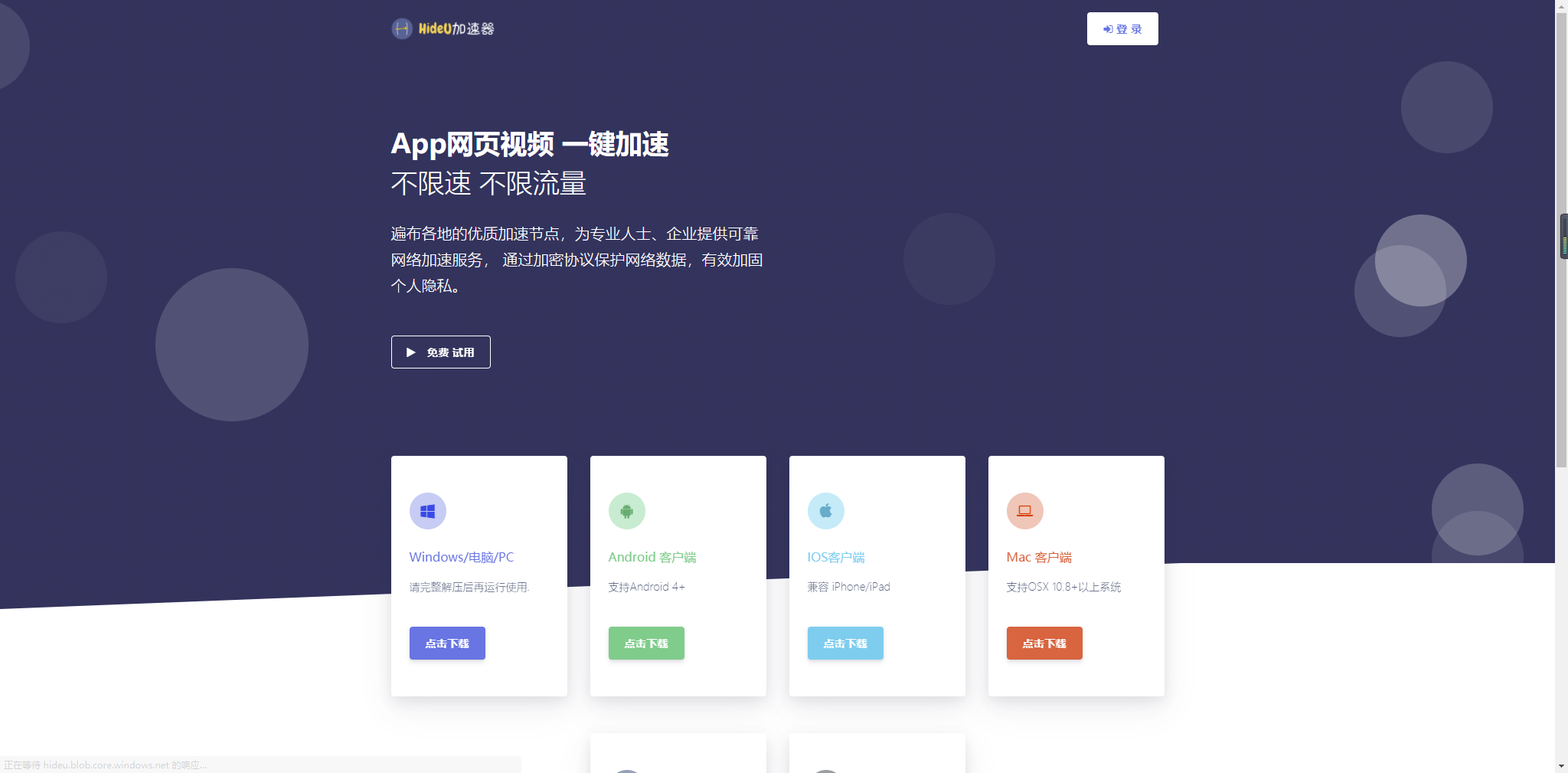Screen dimensions: 1568x773
Task: Download the Mac client via 点击下载
Action: (x=1044, y=644)
